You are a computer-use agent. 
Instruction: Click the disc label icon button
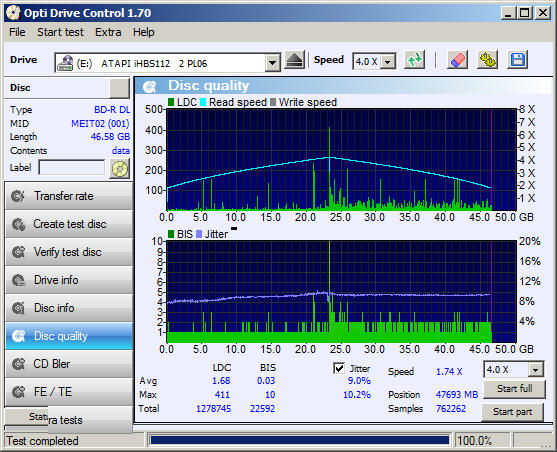(120, 168)
